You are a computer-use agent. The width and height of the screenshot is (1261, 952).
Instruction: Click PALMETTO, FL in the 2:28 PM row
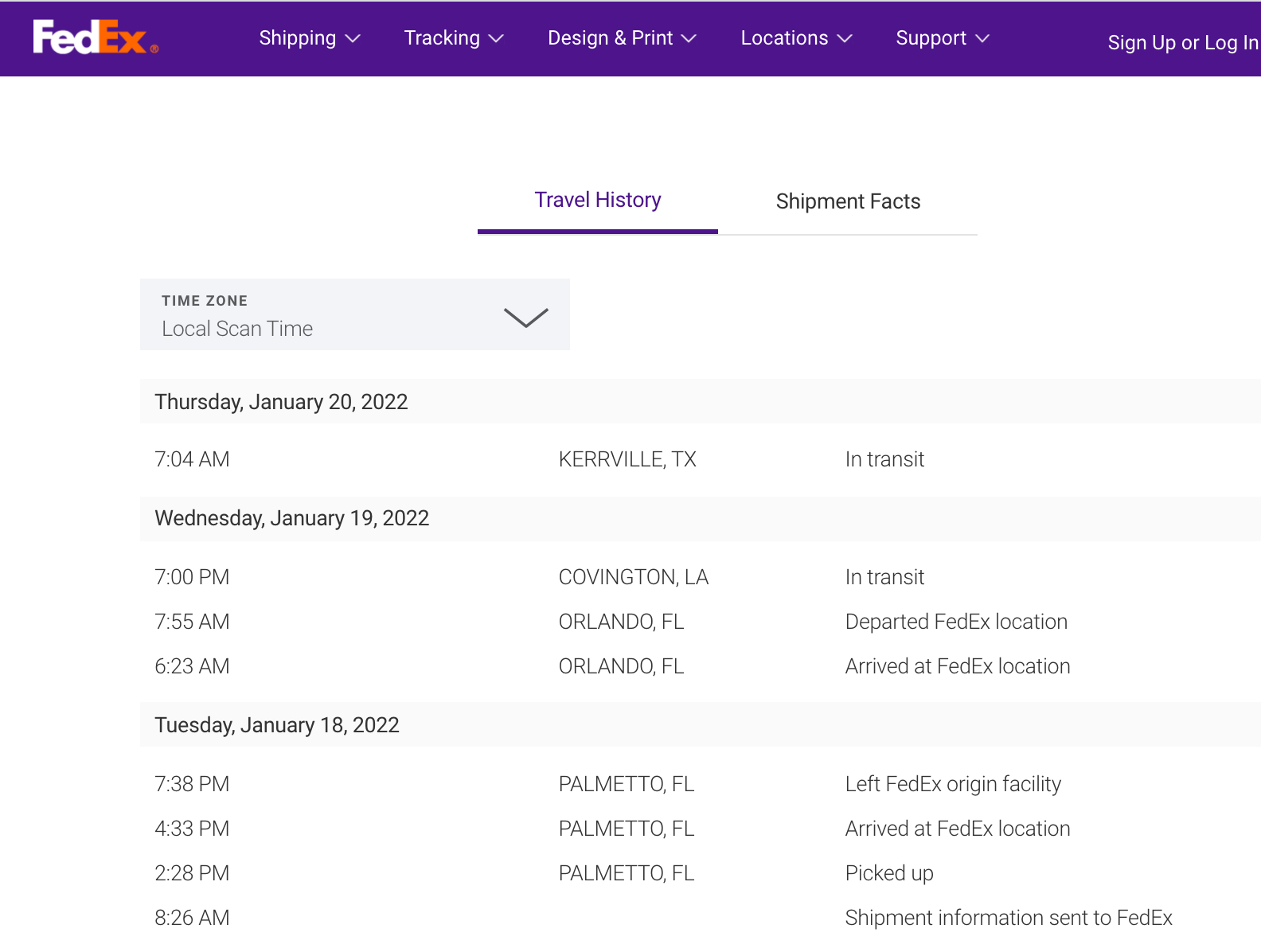point(627,873)
